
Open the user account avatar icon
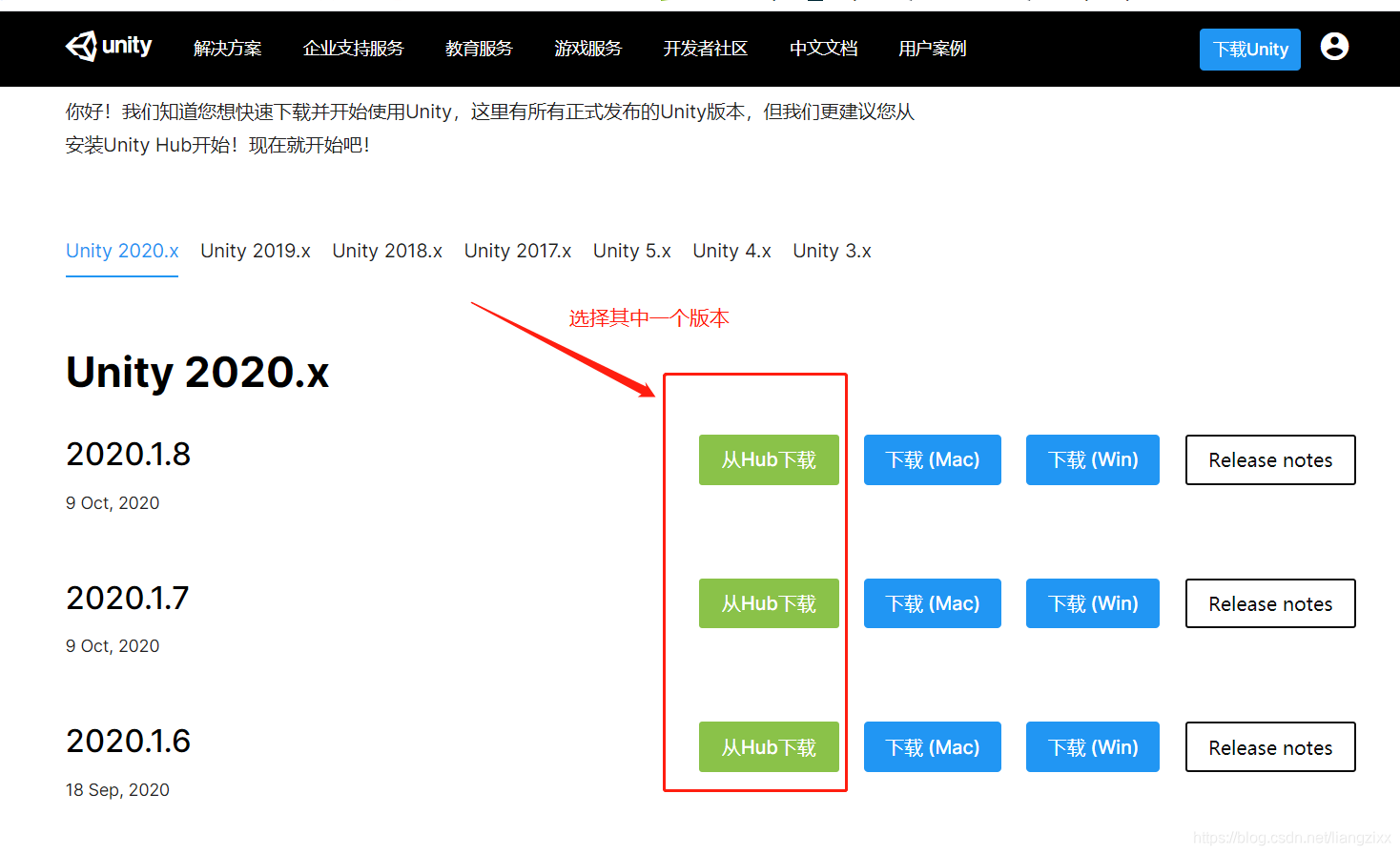click(1334, 46)
